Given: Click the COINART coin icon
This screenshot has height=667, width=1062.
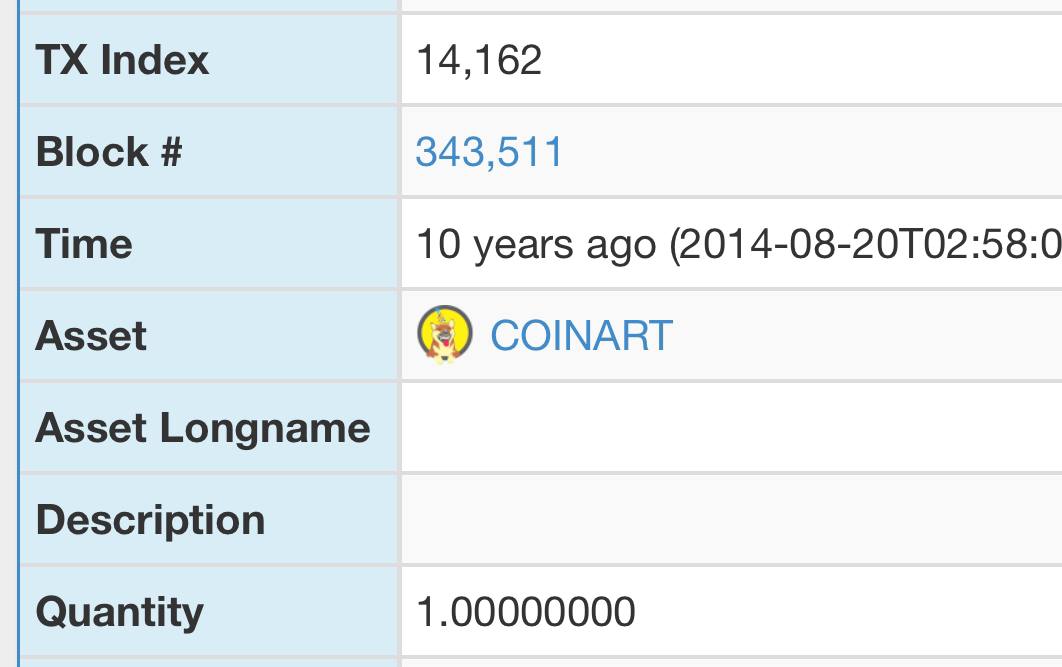Looking at the screenshot, I should click(444, 335).
